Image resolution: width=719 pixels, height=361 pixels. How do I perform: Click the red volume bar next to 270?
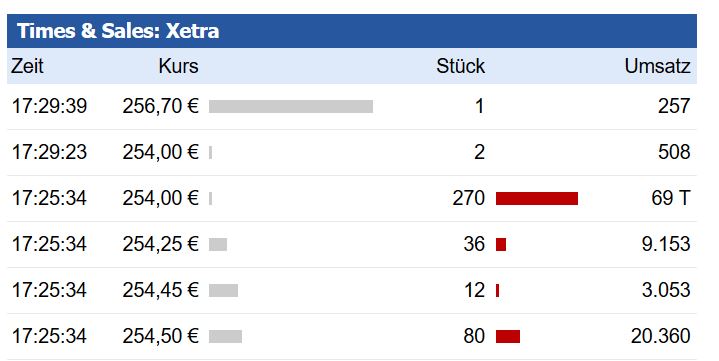click(x=536, y=199)
